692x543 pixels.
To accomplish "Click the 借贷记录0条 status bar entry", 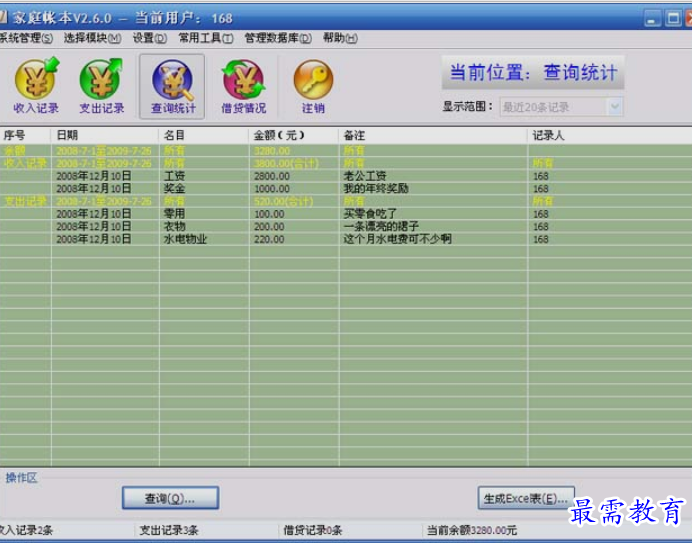I will [x=313, y=530].
